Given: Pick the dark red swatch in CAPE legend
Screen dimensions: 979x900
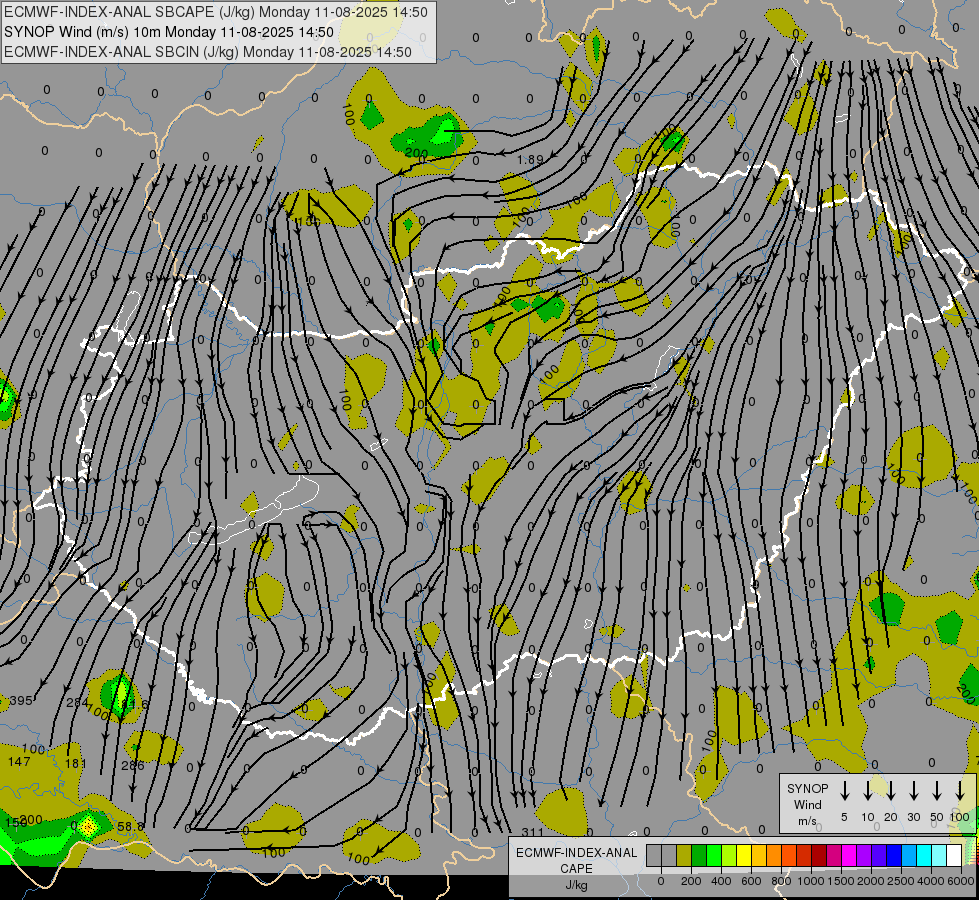Looking at the screenshot, I should 819,855.
